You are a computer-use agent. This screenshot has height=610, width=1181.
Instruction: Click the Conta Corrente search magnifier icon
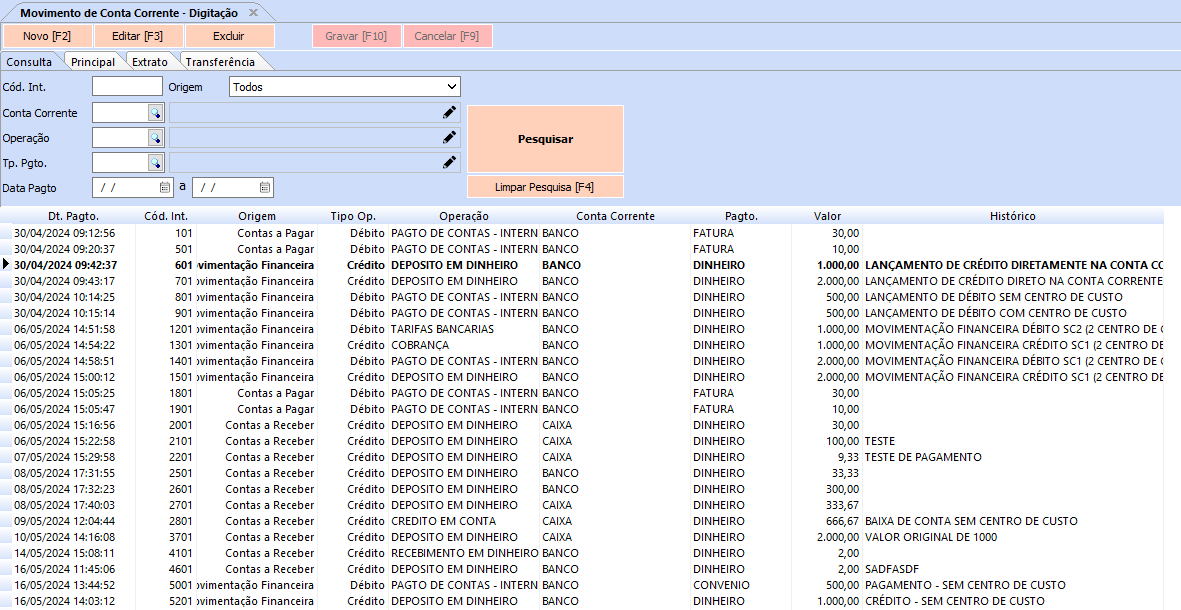pos(155,113)
